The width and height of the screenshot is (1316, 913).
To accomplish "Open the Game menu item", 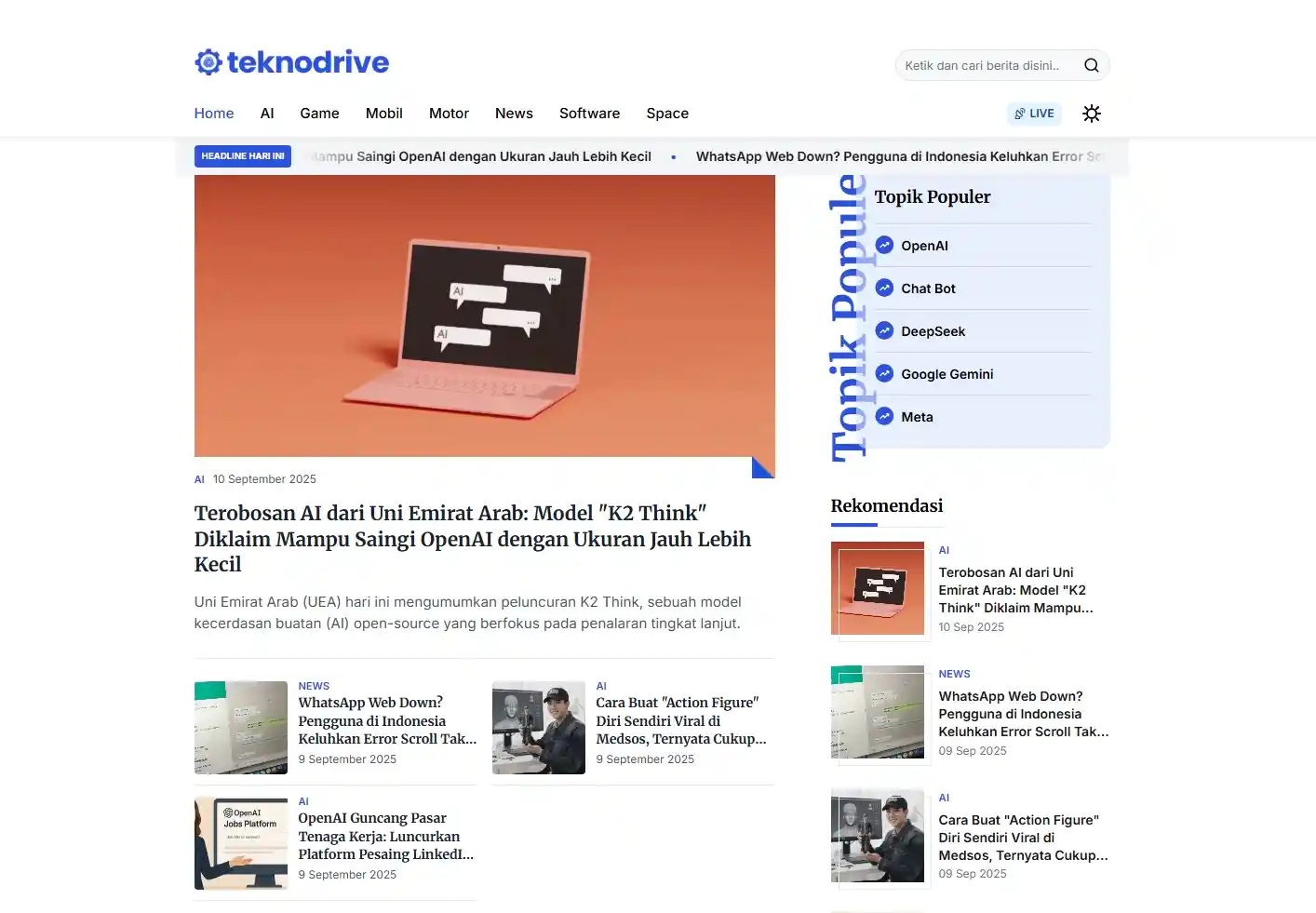I will (319, 114).
